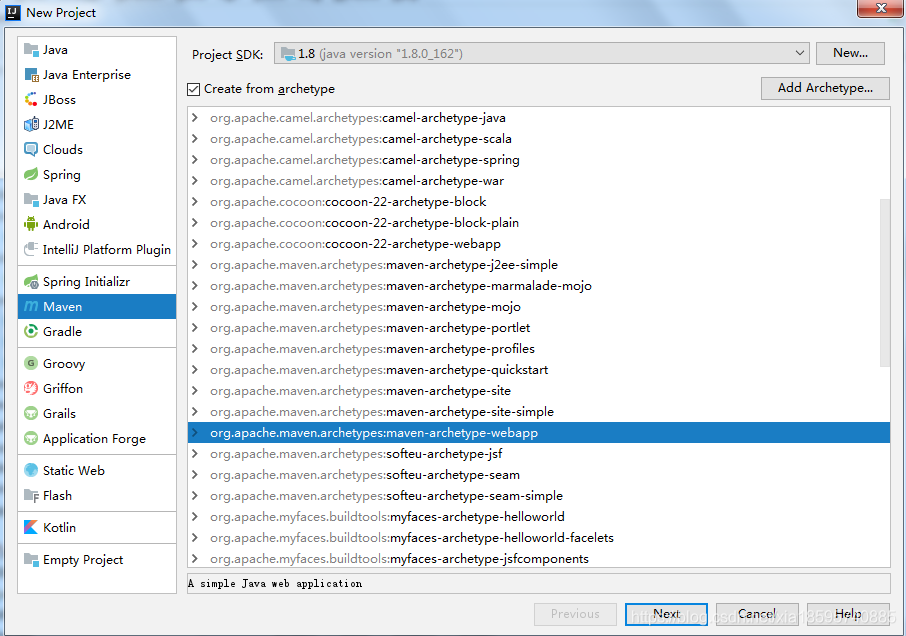
Task: Expand the maven-archetype-j2ee-simple node
Action: pyautogui.click(x=195, y=265)
